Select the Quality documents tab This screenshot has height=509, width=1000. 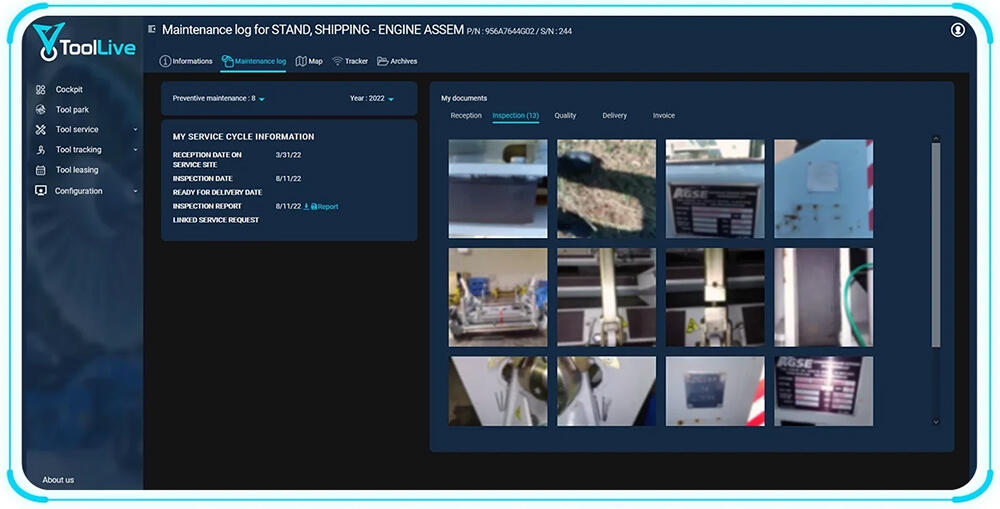click(565, 116)
